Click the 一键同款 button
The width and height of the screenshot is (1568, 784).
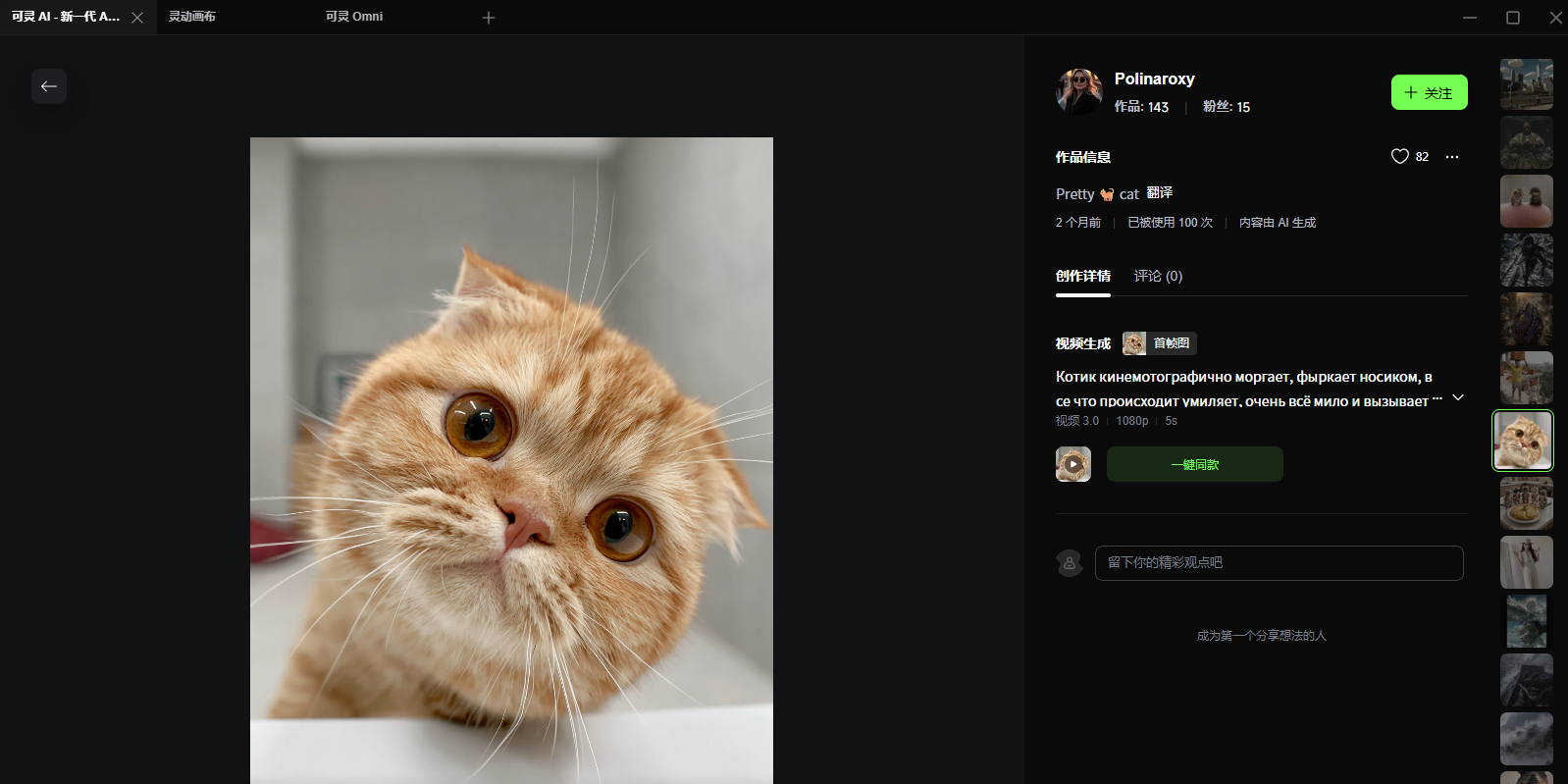click(x=1195, y=464)
